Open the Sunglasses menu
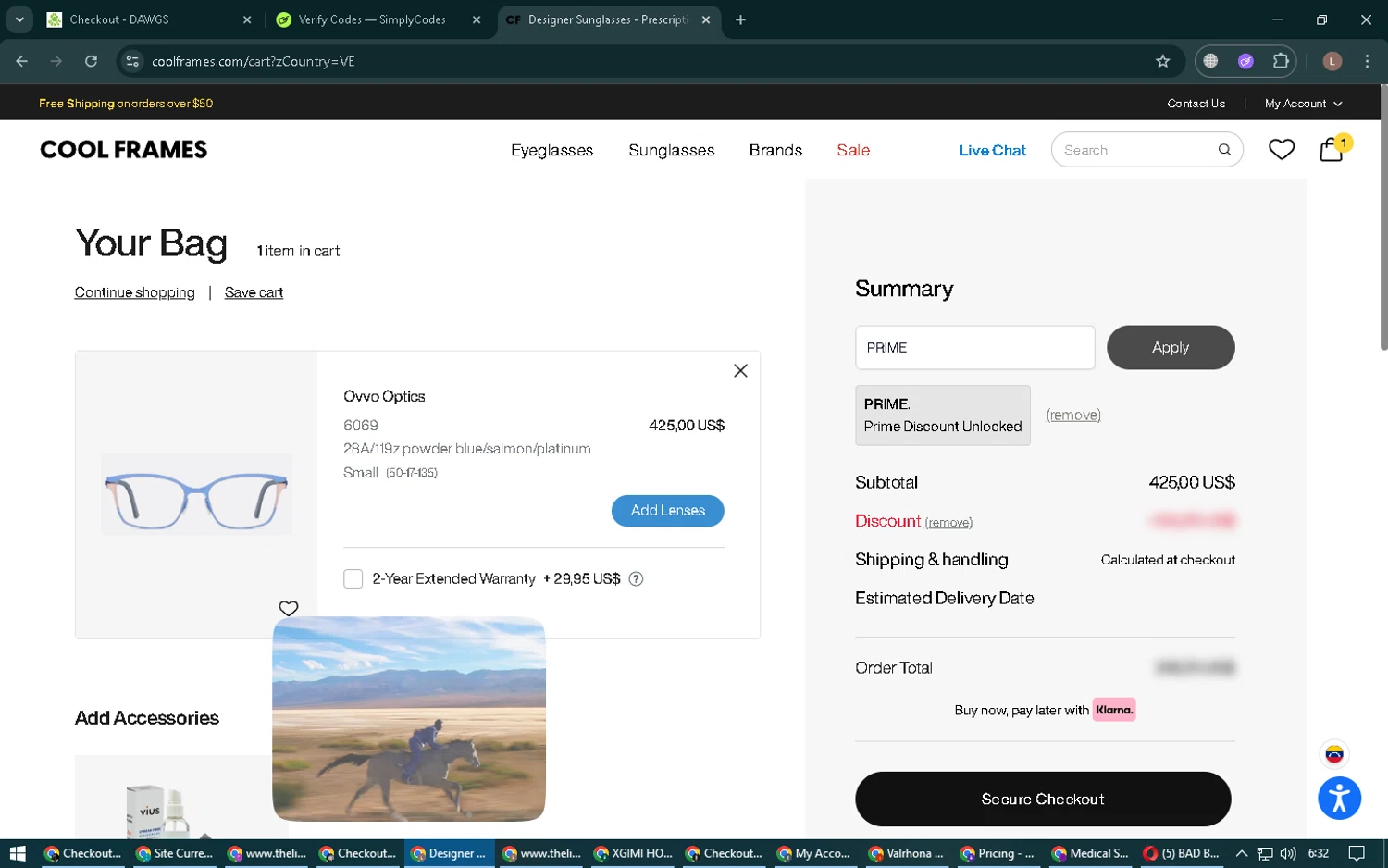Image resolution: width=1388 pixels, height=868 pixels. (672, 150)
